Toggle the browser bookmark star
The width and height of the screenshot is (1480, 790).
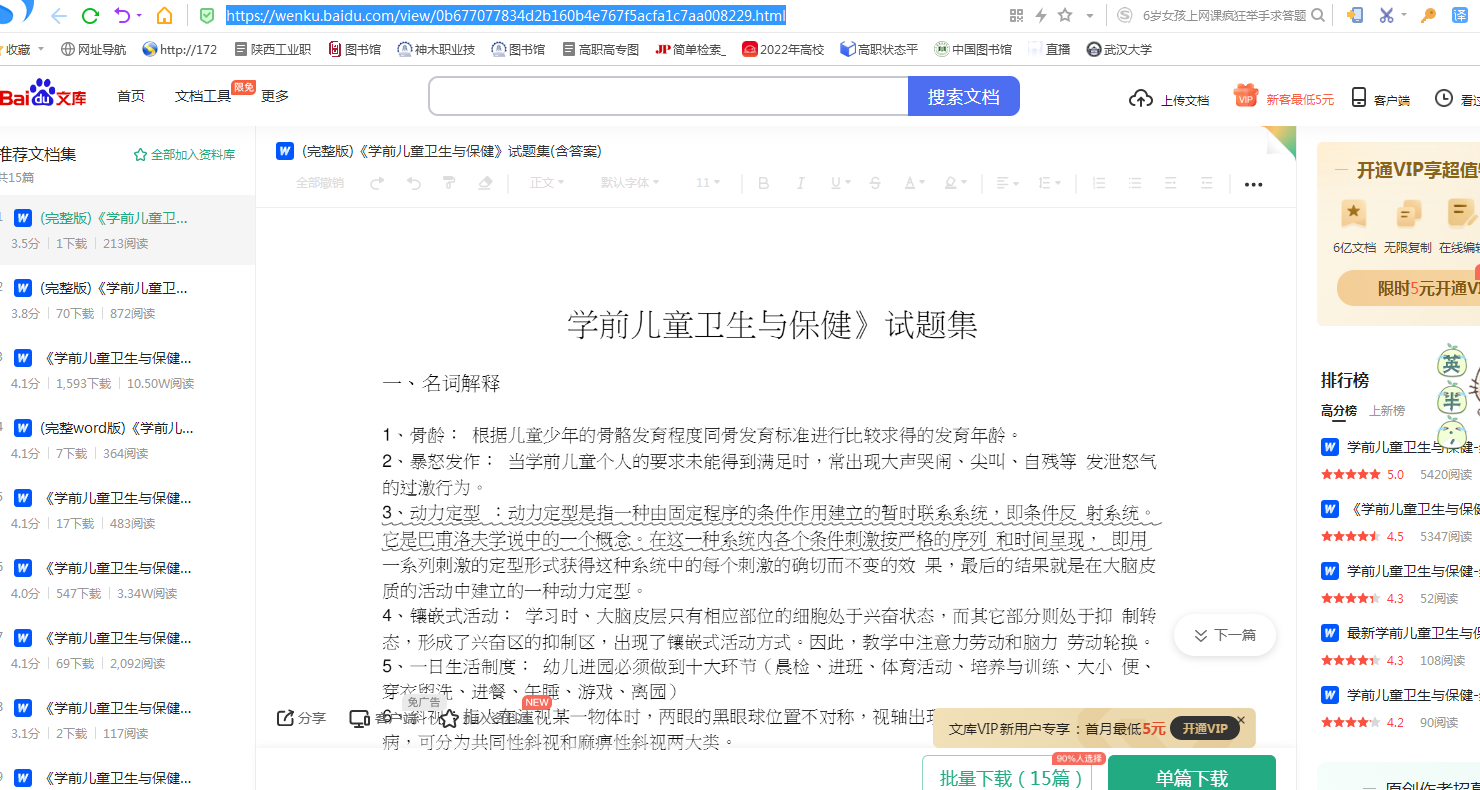click(x=1065, y=15)
